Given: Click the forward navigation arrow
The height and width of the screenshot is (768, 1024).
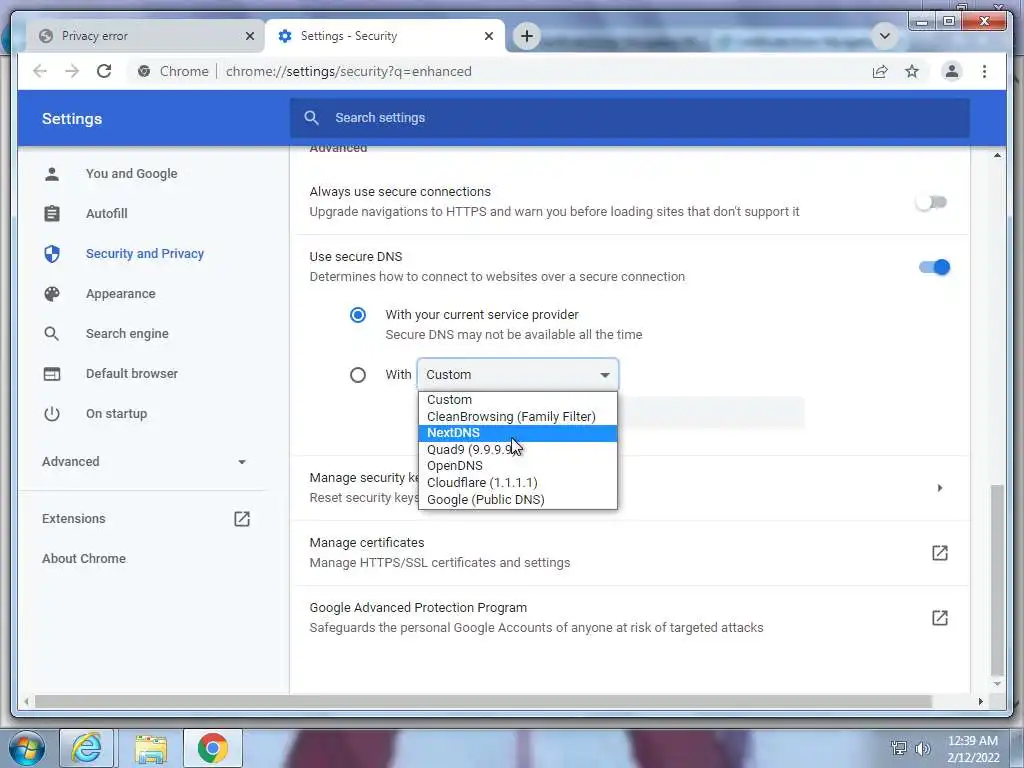Looking at the screenshot, I should coord(72,71).
